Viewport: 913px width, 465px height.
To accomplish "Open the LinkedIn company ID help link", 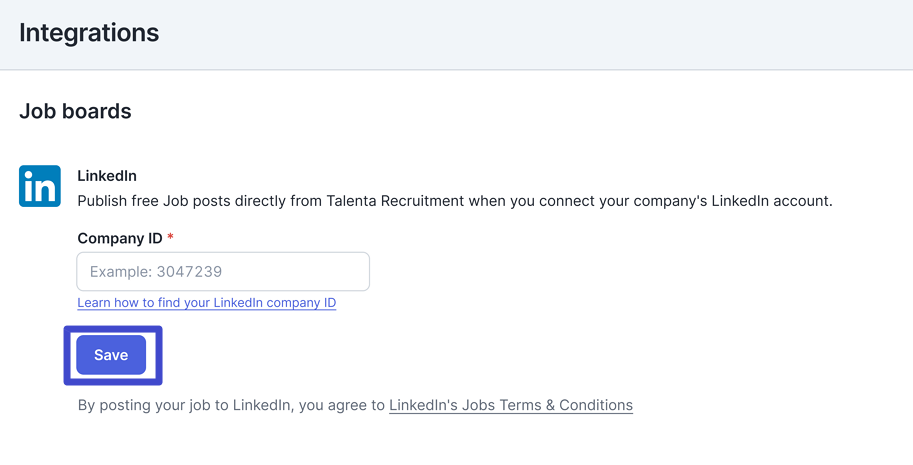I will coord(207,303).
